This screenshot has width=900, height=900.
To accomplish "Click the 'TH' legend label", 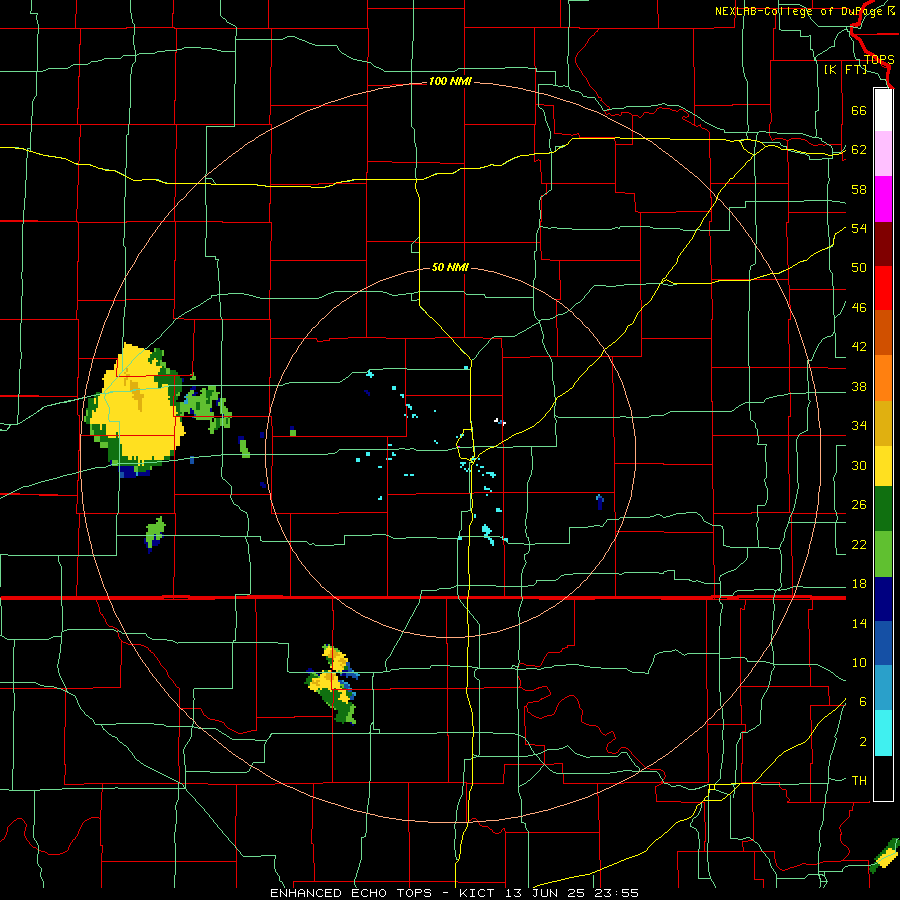I will click(x=859, y=781).
